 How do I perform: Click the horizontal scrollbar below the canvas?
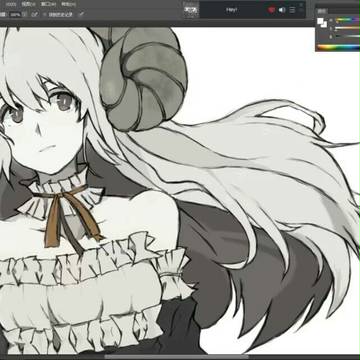pos(176,357)
